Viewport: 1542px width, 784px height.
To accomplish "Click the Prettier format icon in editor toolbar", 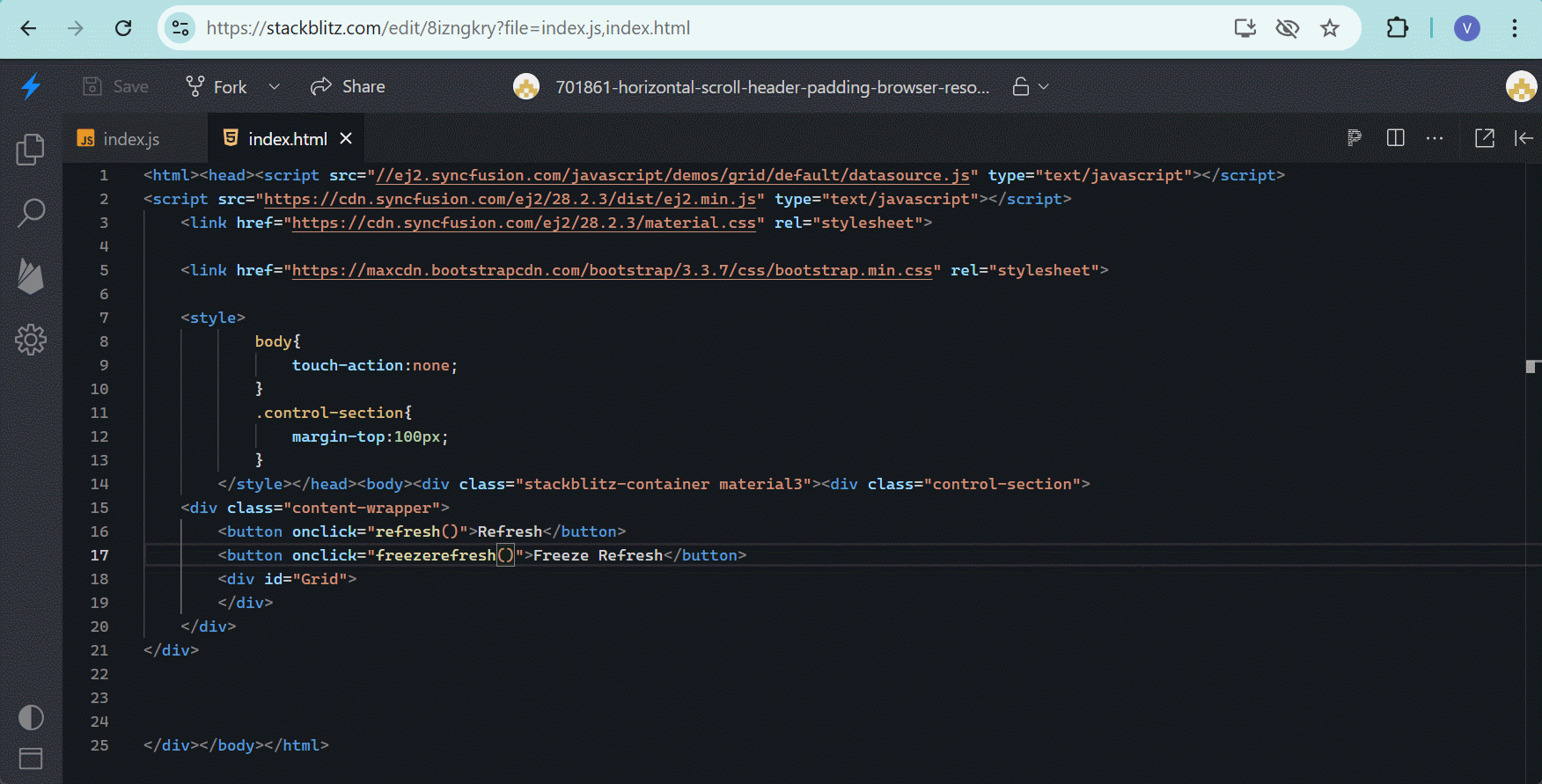I will click(1355, 138).
